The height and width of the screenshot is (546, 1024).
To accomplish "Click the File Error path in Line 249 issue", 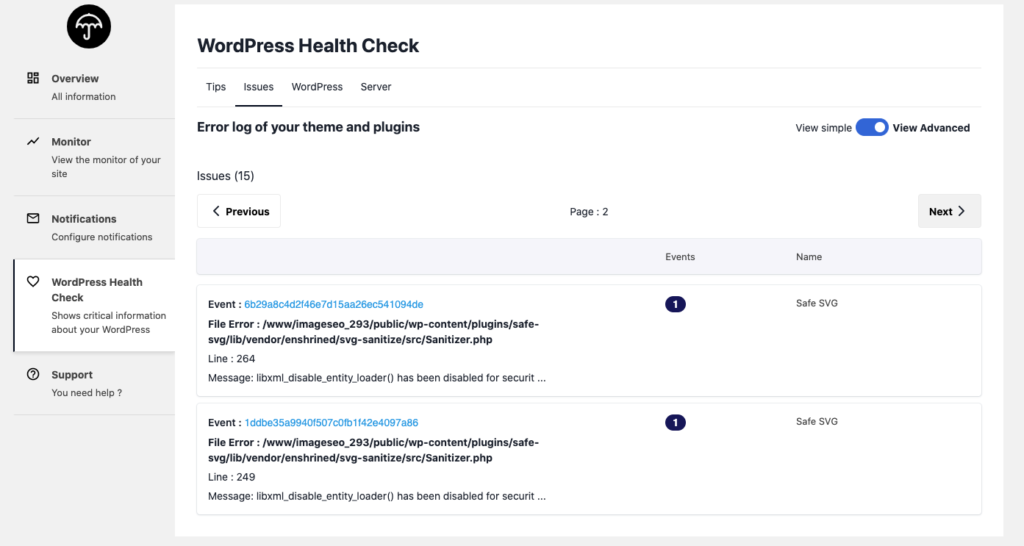I will click(x=374, y=450).
